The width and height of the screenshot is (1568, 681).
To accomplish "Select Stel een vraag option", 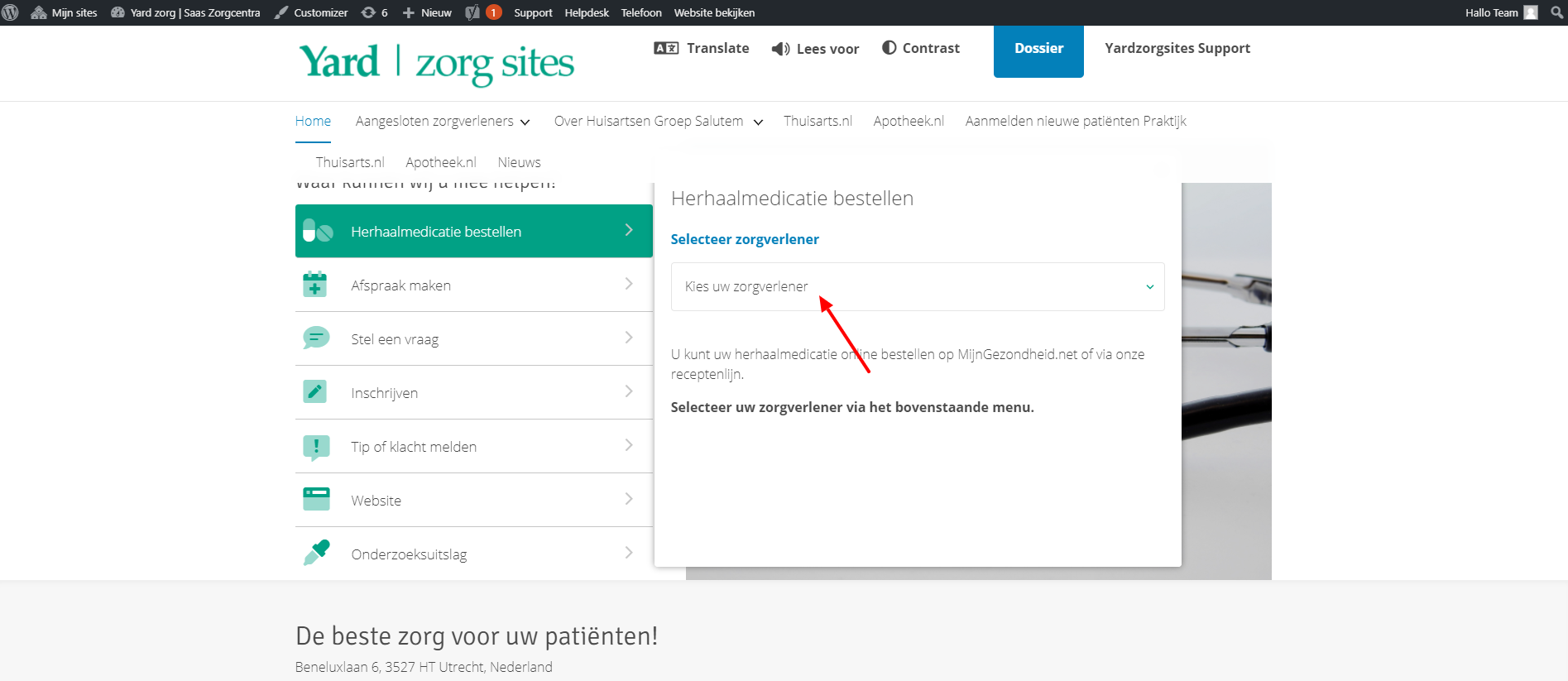I will pyautogui.click(x=474, y=338).
